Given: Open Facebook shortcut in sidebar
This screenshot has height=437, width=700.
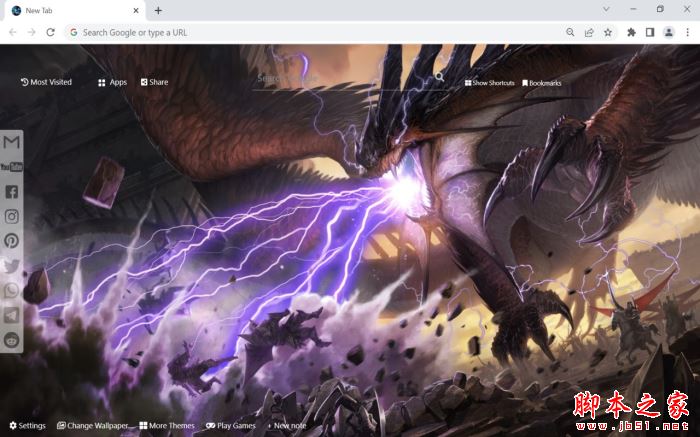Looking at the screenshot, I should pyautogui.click(x=12, y=192).
